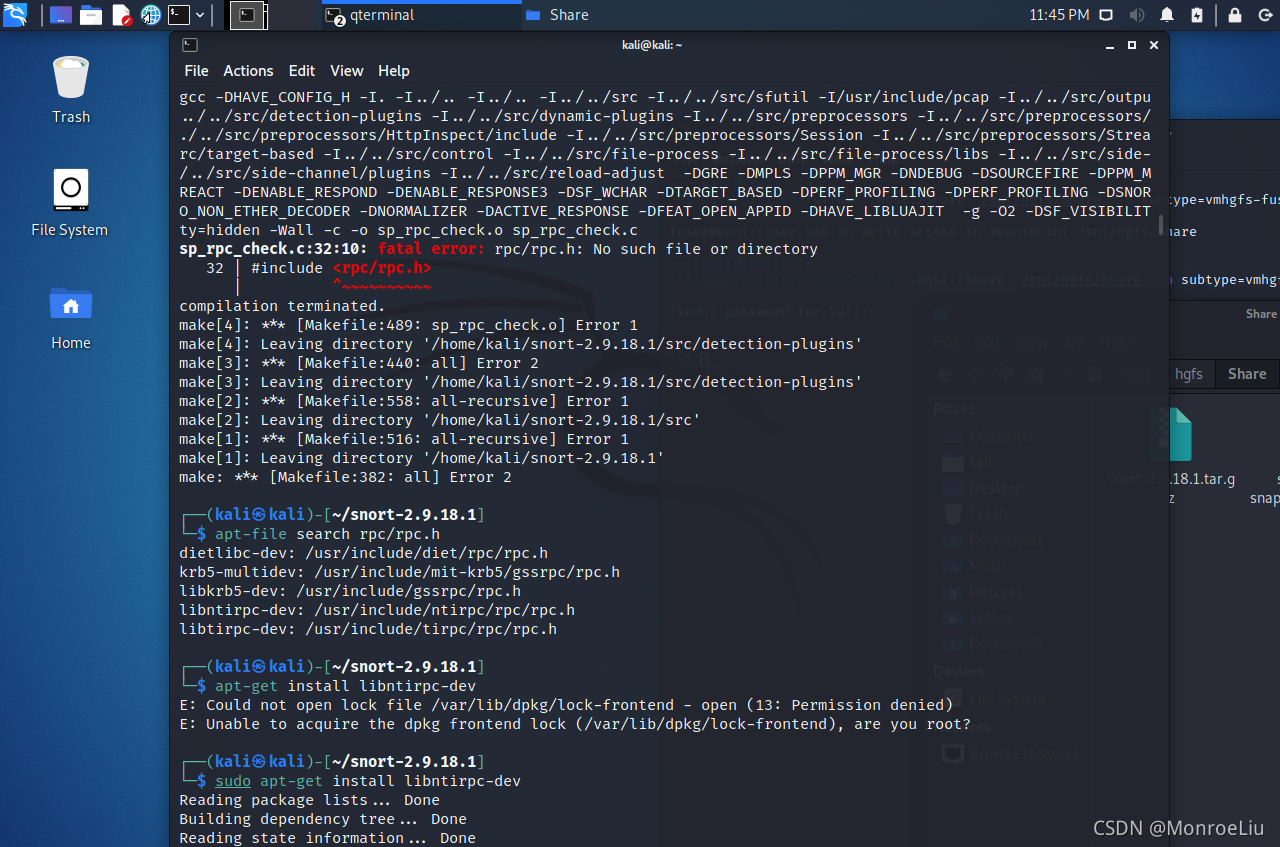Click the terminal vertical scrollbar handle

[x=1161, y=226]
